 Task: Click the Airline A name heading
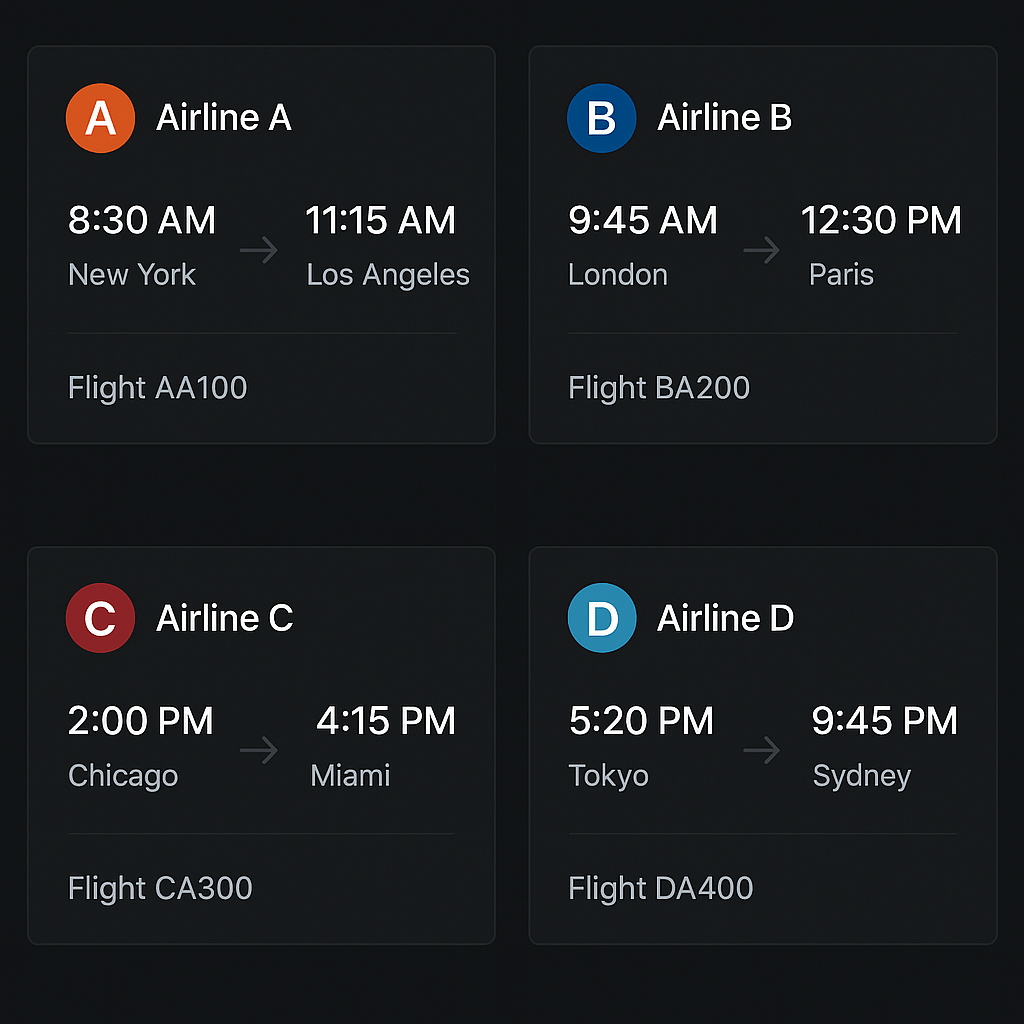pyautogui.click(x=224, y=118)
